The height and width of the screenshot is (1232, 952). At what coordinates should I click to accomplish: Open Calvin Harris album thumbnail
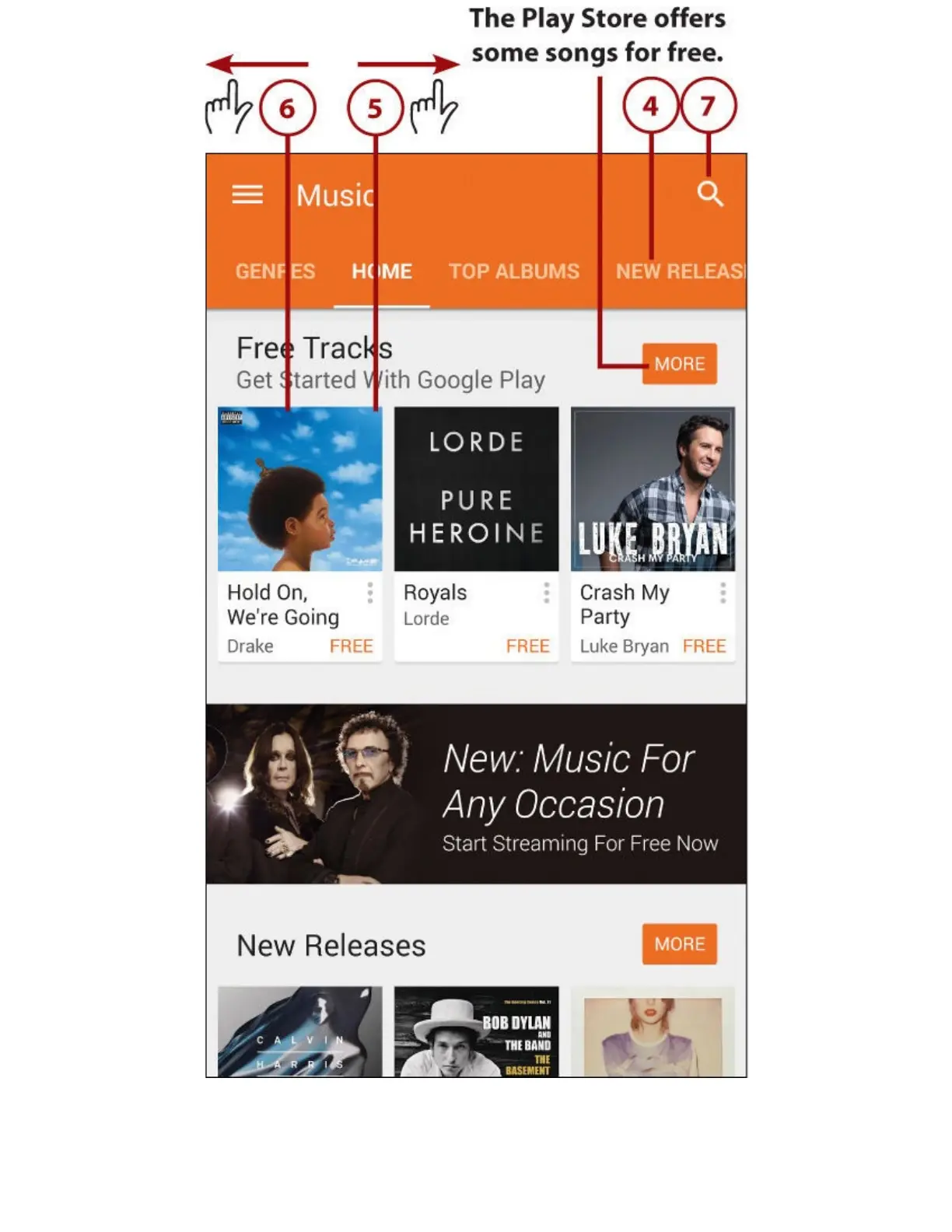click(x=300, y=1032)
